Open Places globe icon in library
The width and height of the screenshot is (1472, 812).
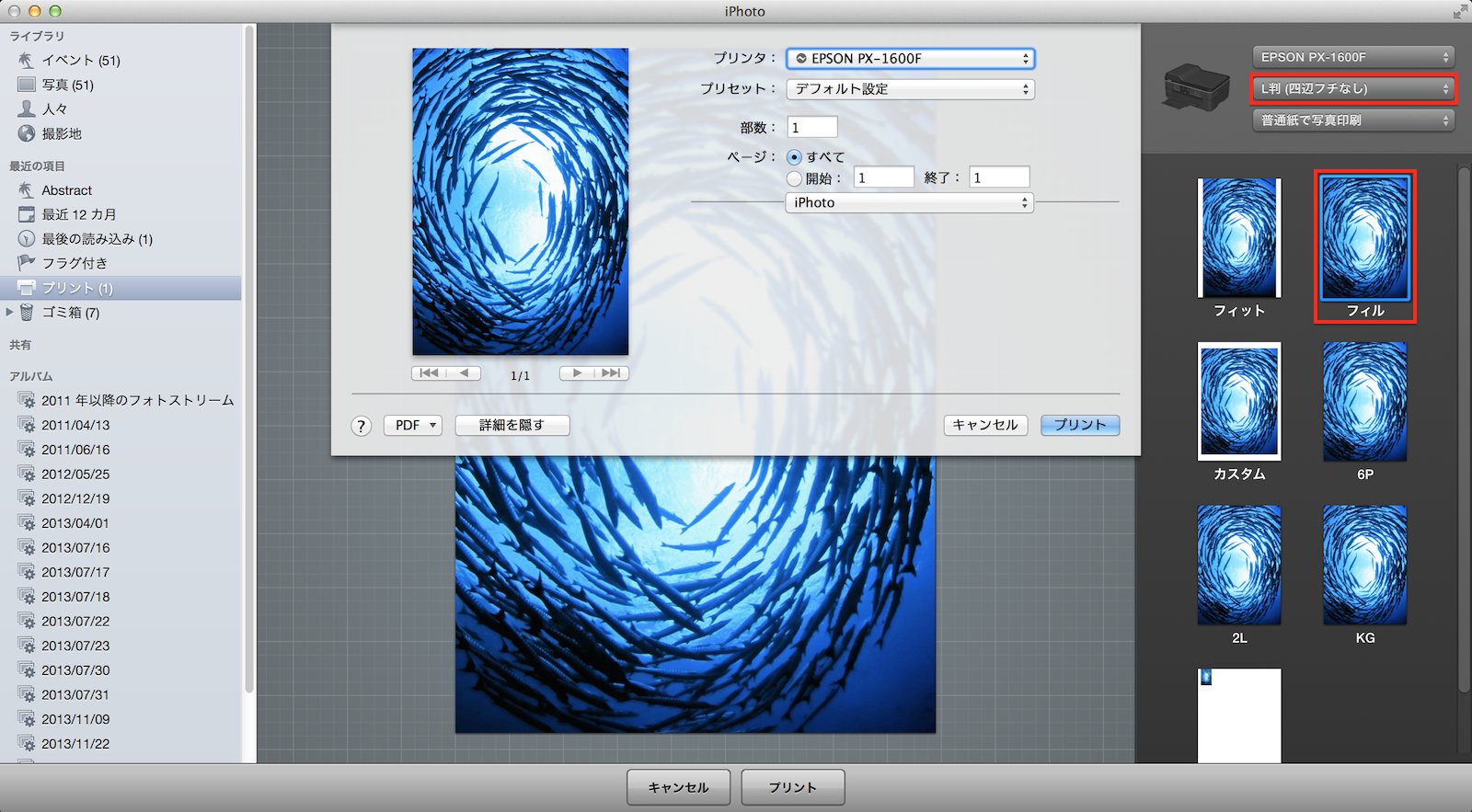(x=26, y=133)
